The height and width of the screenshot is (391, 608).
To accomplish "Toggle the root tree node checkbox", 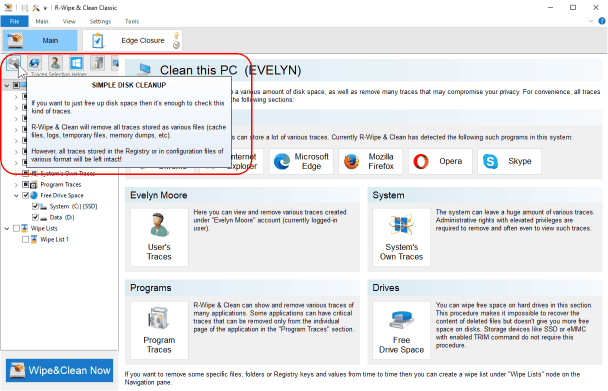I will [16, 85].
